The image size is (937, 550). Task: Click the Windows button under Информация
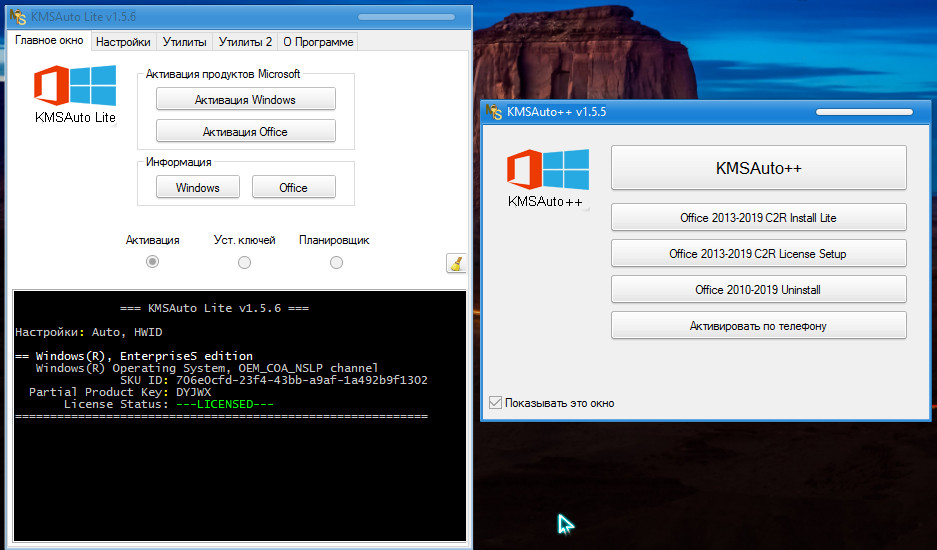click(197, 187)
